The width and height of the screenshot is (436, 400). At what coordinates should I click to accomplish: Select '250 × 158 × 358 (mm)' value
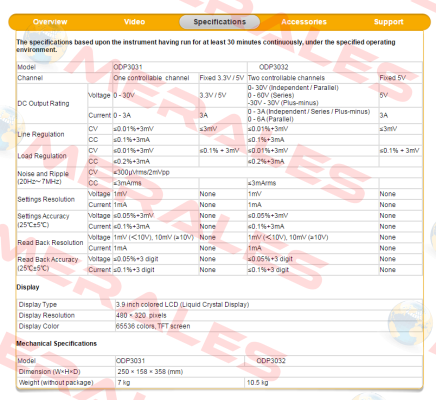tap(150, 372)
